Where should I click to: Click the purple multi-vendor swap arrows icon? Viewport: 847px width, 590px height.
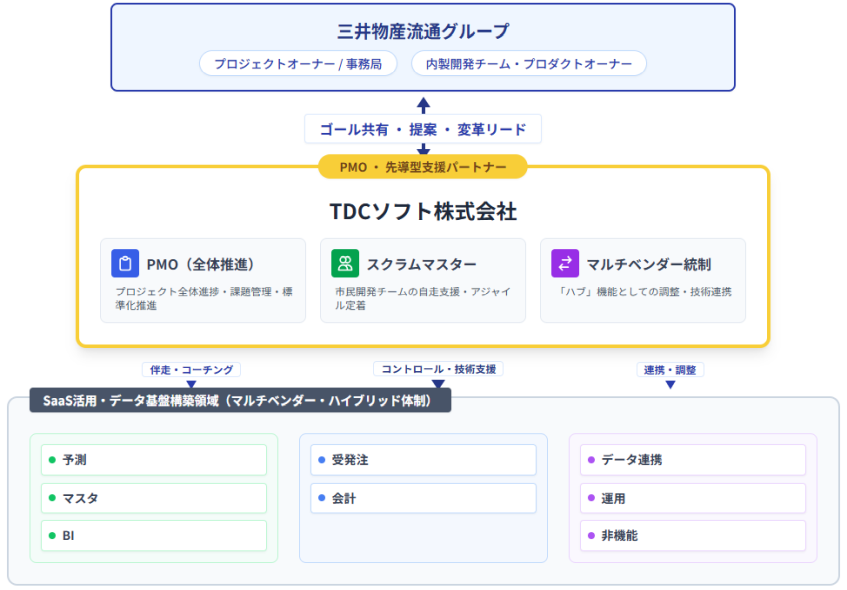[565, 264]
